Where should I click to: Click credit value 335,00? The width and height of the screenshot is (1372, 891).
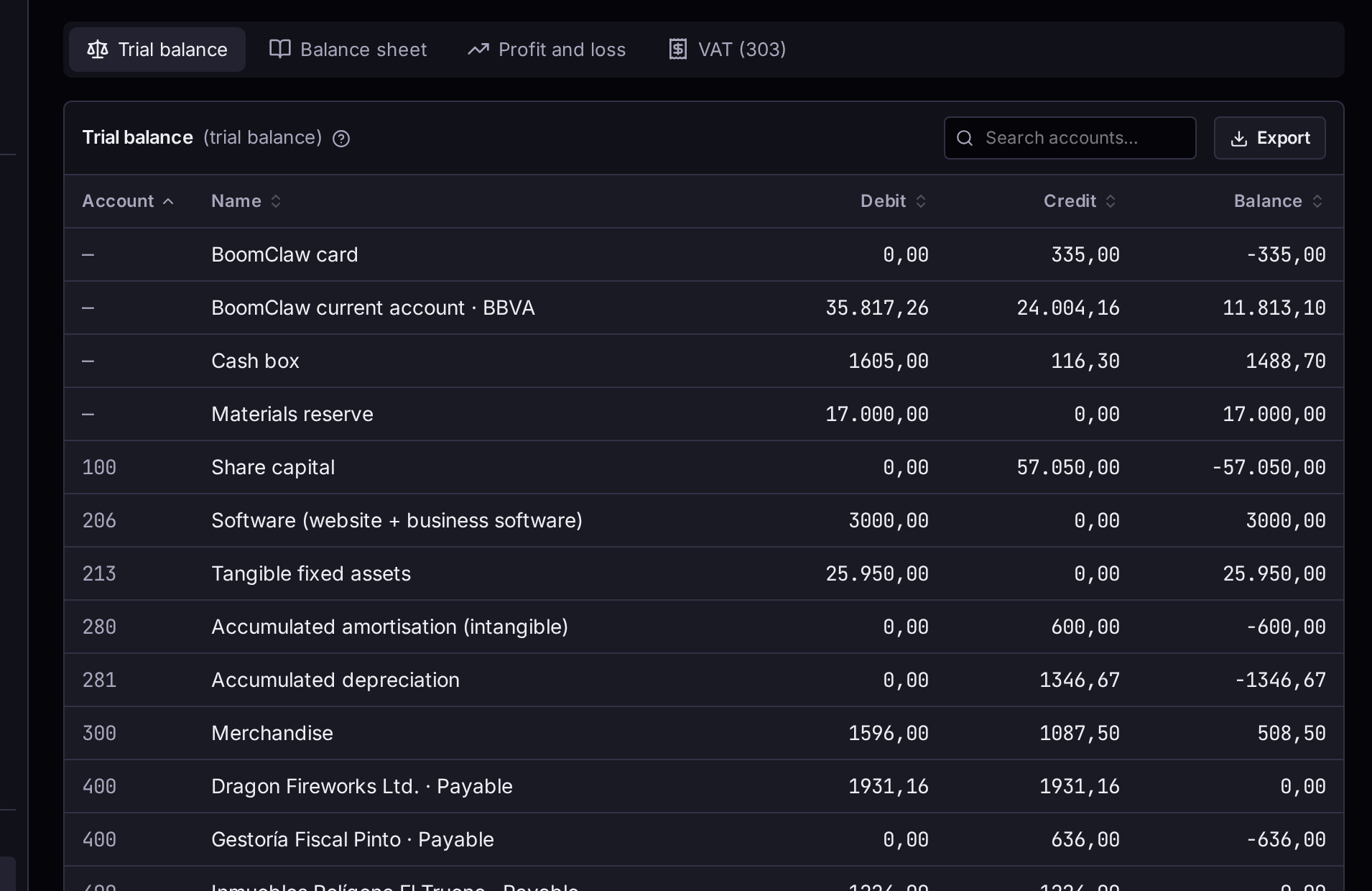1085,255
